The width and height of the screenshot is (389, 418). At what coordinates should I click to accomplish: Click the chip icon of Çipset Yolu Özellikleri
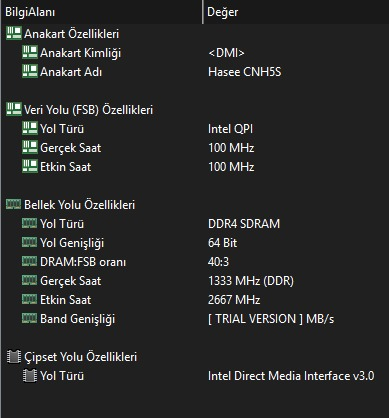14,356
